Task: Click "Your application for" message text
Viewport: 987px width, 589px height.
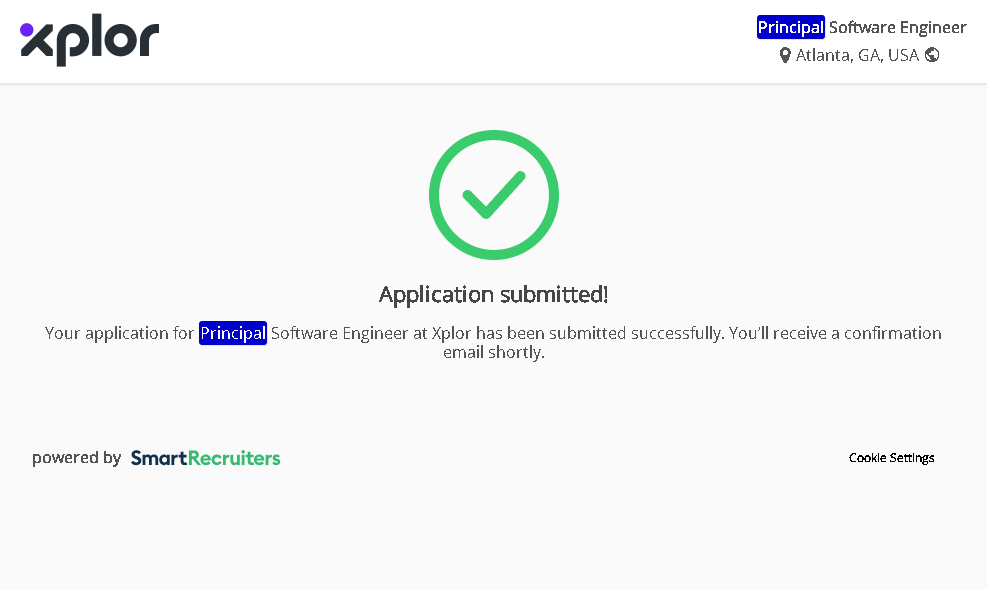Action: click(x=119, y=333)
